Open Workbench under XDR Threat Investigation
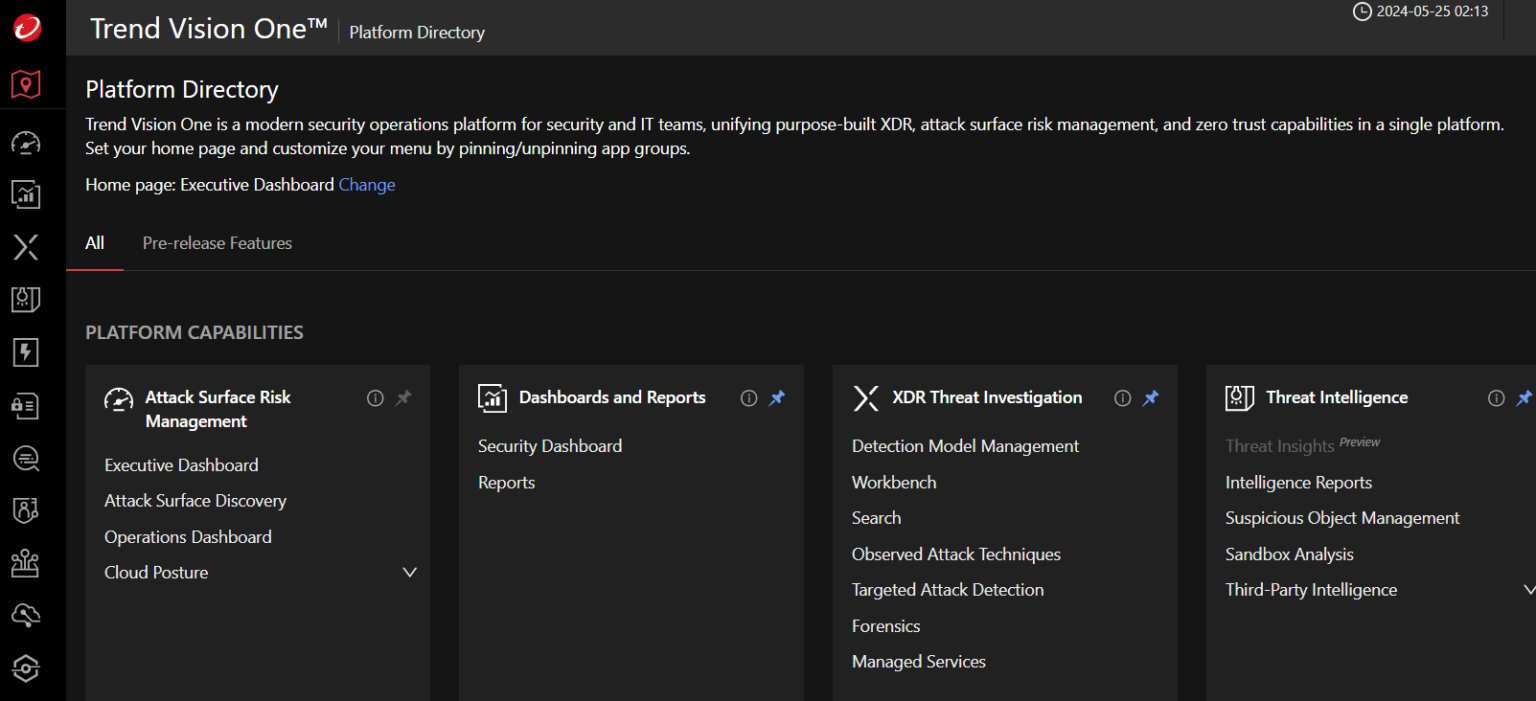This screenshot has width=1536, height=701. [894, 482]
